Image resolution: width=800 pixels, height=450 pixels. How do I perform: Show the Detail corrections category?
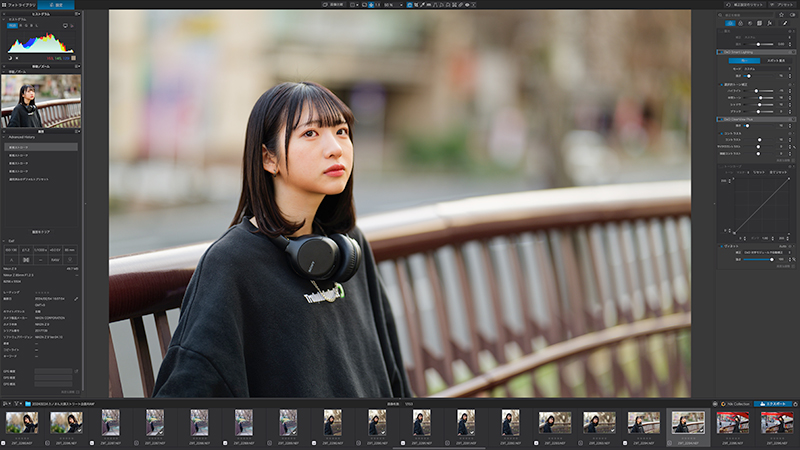(x=750, y=23)
